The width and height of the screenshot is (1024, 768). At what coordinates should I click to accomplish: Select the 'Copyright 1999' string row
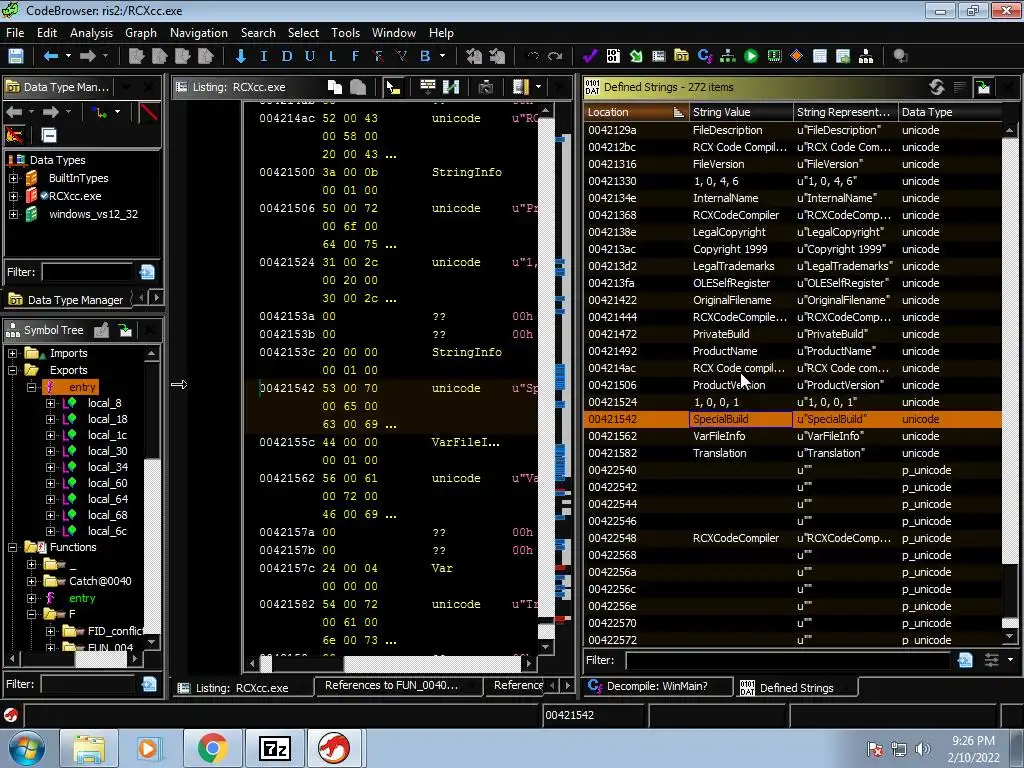[792, 249]
